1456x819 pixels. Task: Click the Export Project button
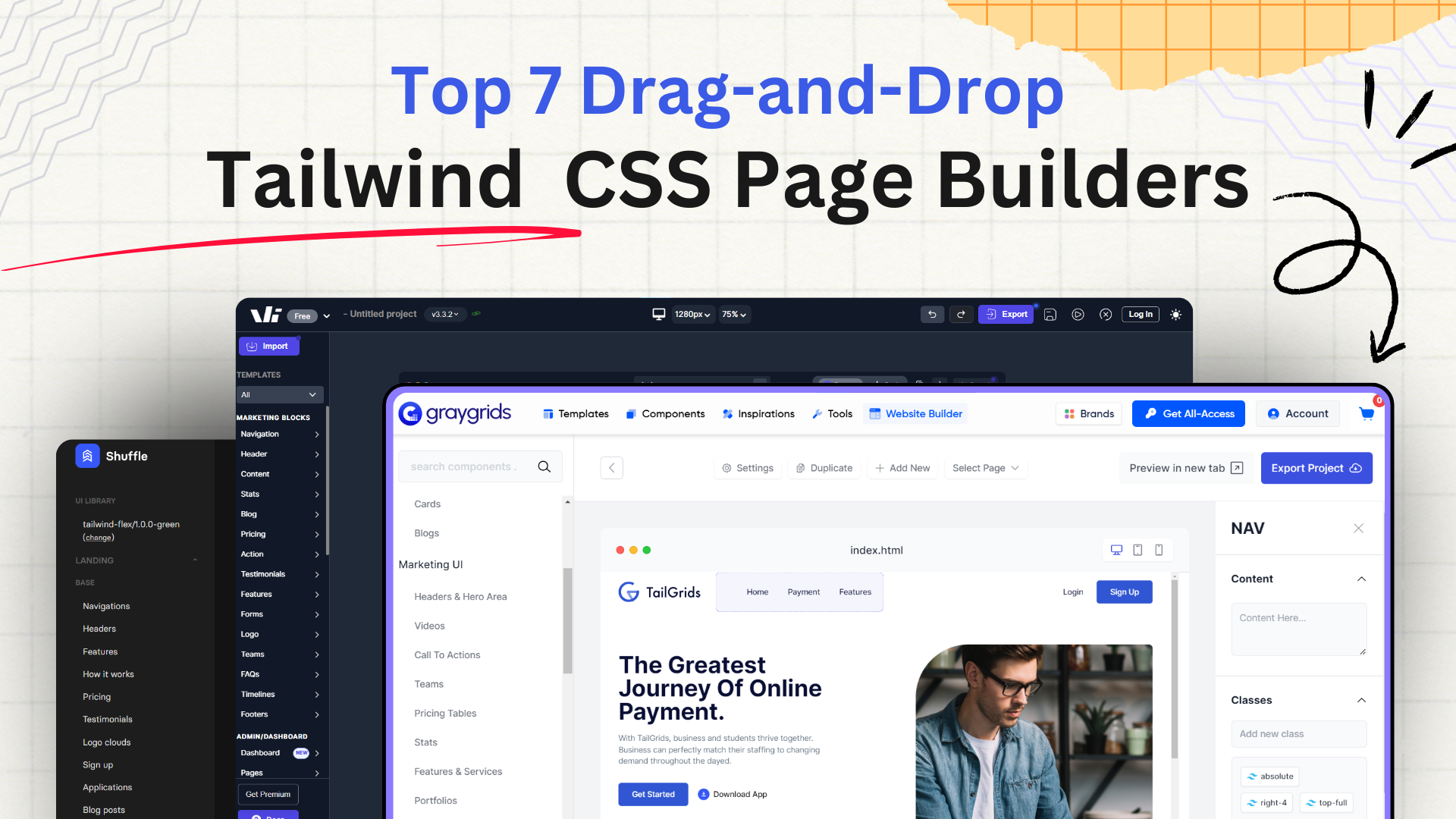tap(1316, 468)
